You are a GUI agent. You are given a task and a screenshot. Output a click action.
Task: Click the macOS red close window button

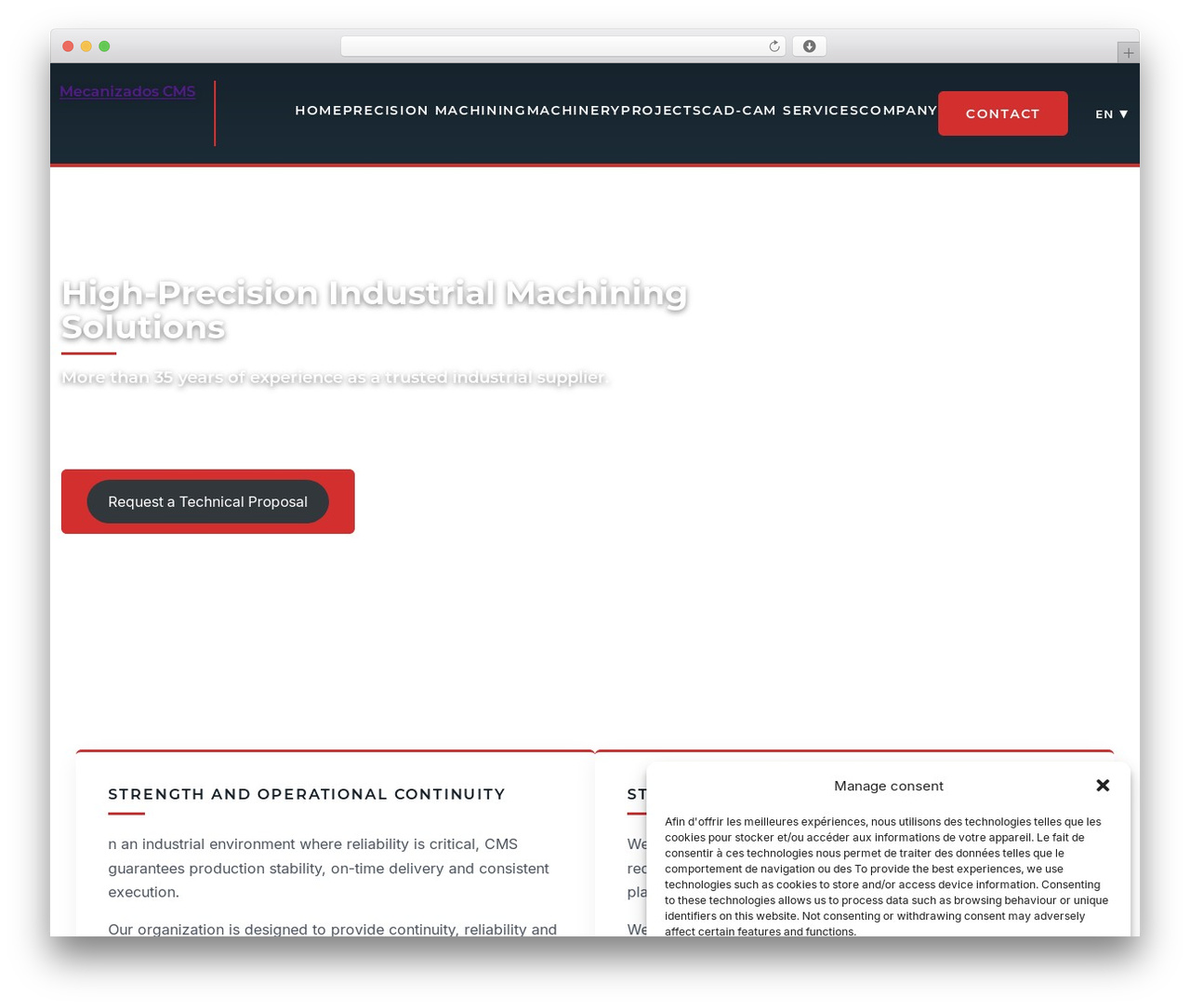click(x=68, y=46)
